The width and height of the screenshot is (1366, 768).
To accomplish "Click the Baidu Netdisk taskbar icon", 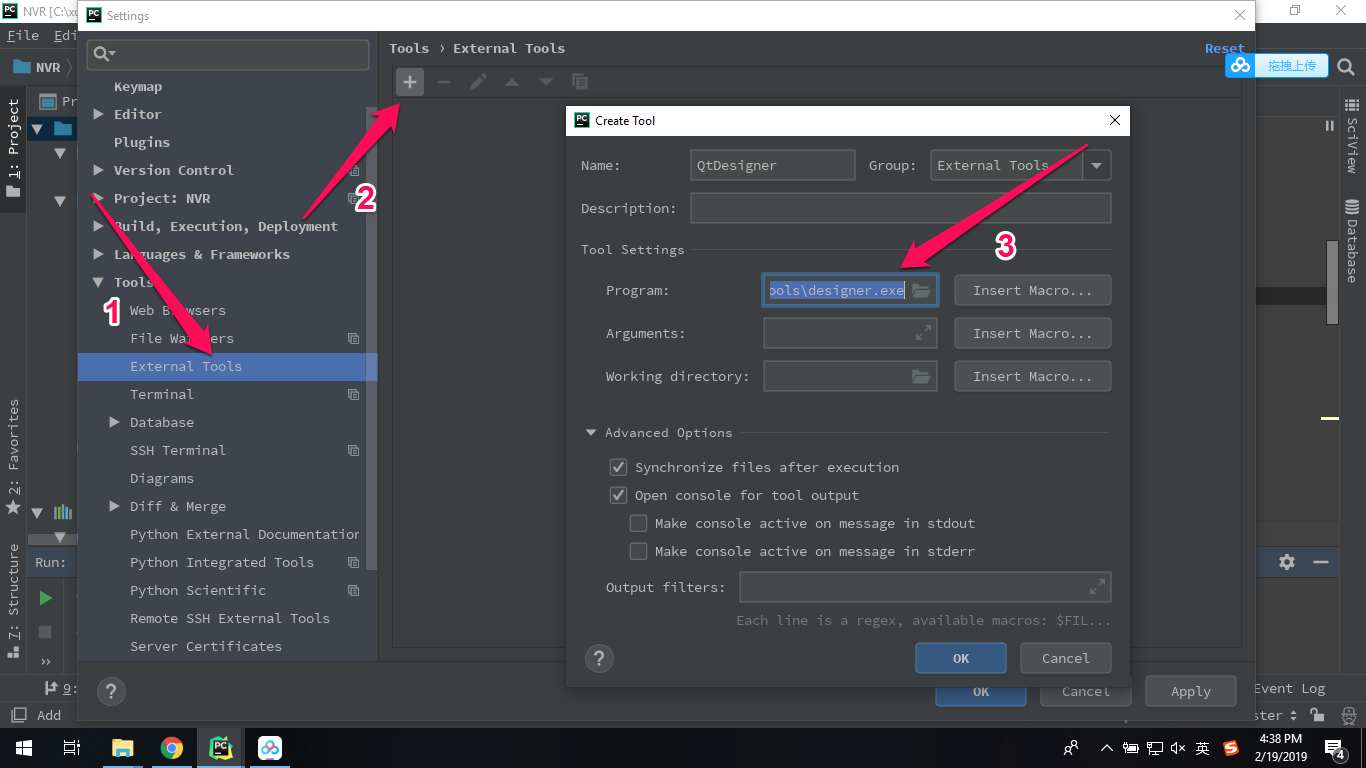I will [x=270, y=747].
